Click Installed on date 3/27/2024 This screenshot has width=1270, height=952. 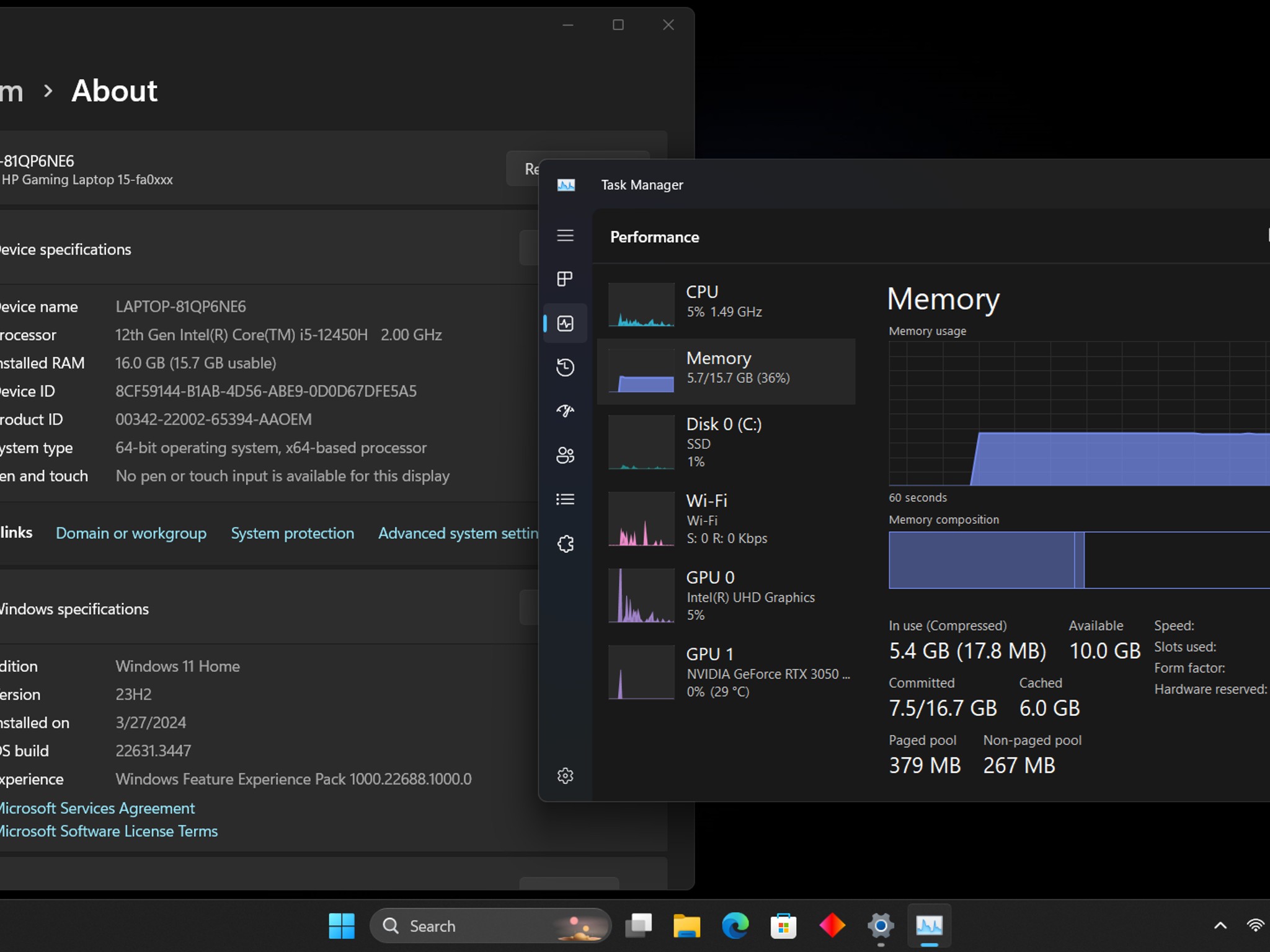coord(151,723)
